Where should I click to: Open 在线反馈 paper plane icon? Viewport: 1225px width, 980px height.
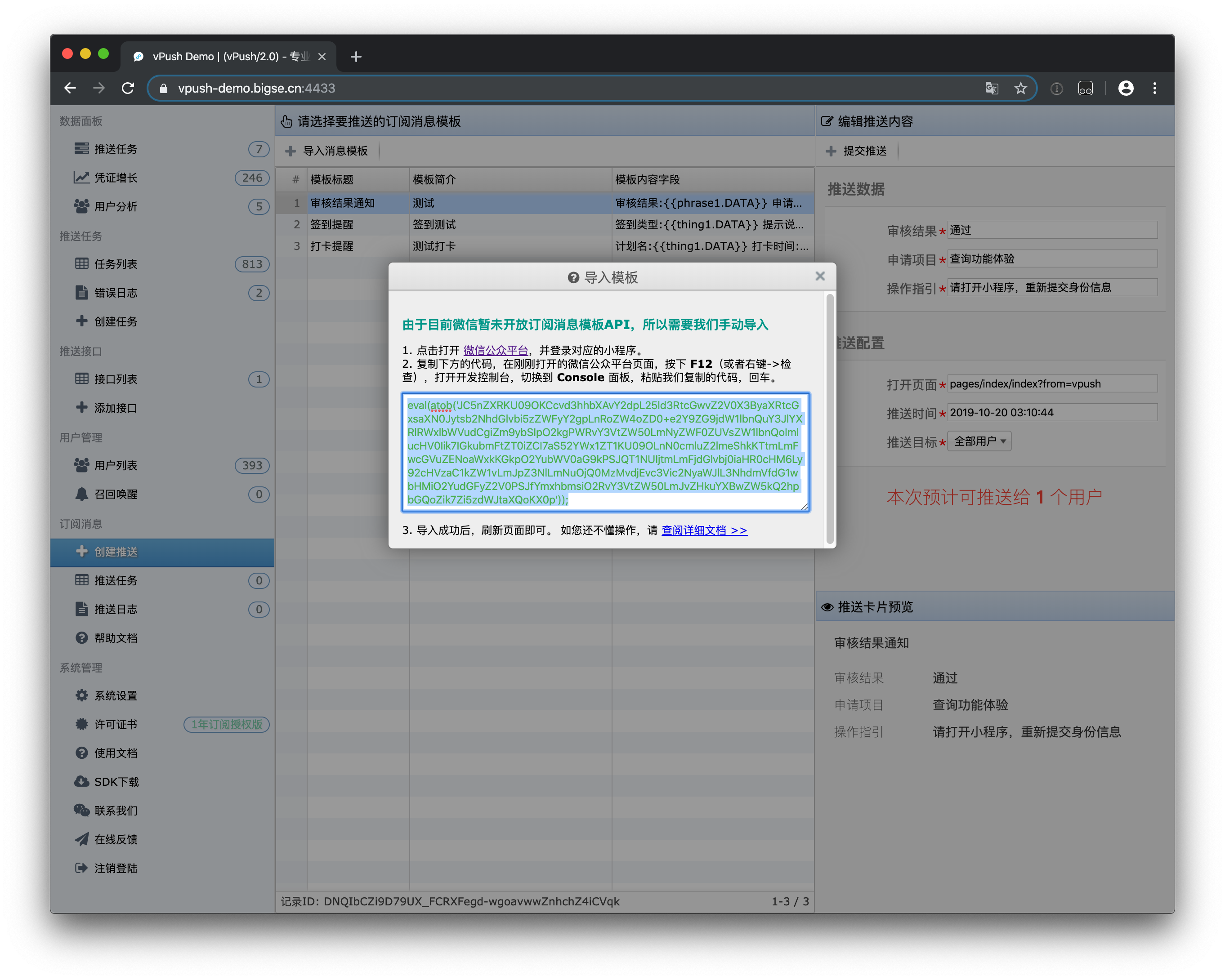(x=82, y=839)
